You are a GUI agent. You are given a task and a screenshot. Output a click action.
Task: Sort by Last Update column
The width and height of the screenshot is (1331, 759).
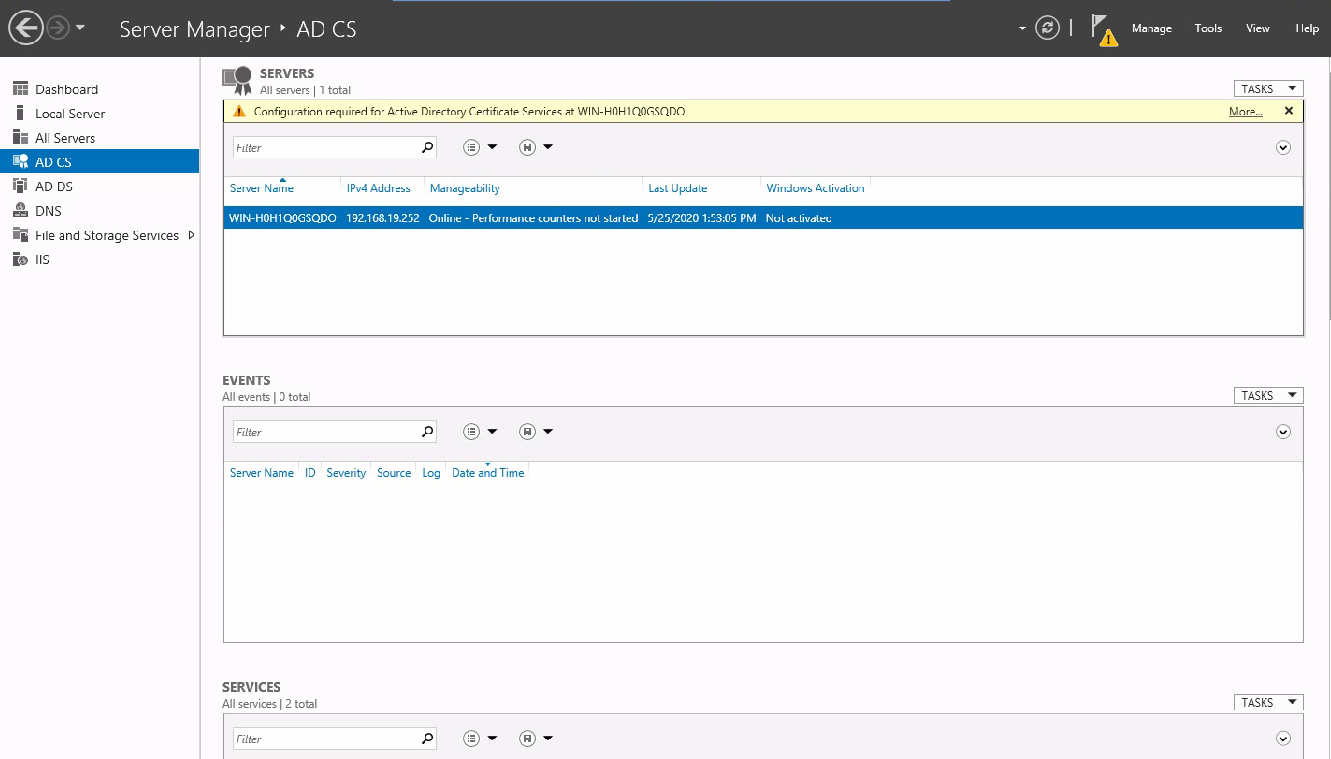[678, 188]
